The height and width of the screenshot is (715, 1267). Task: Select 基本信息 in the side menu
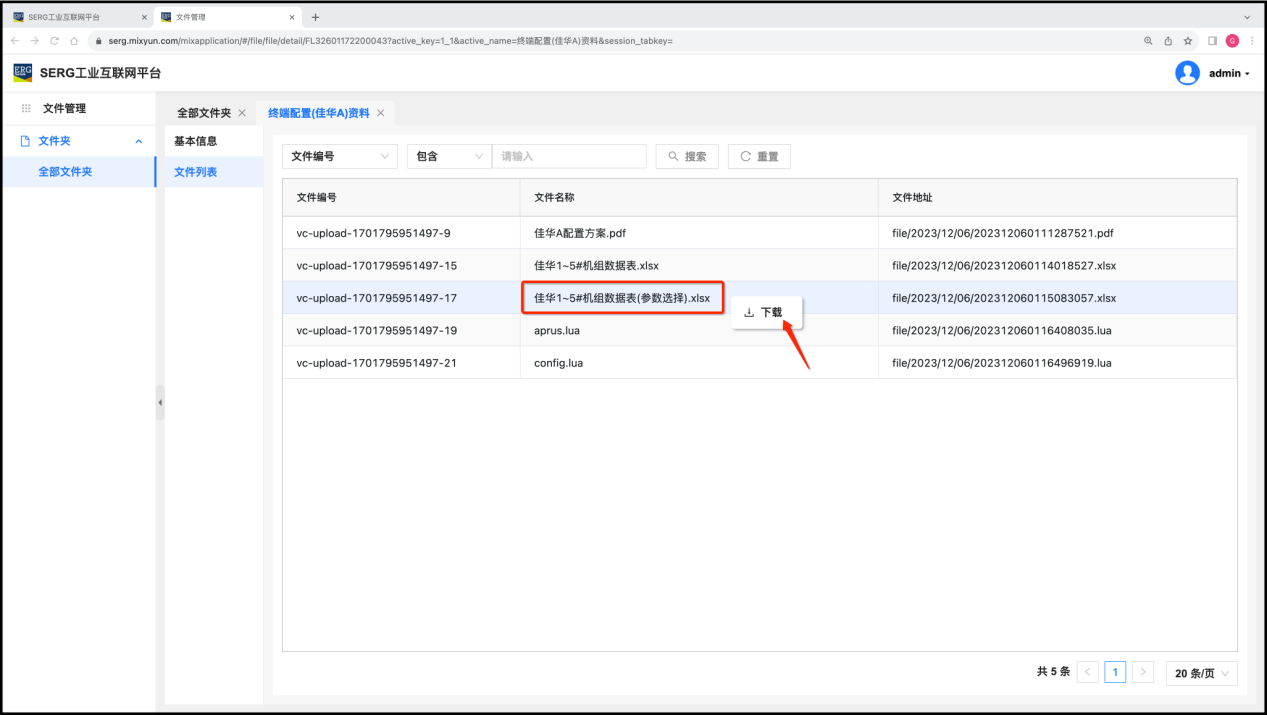(x=196, y=141)
